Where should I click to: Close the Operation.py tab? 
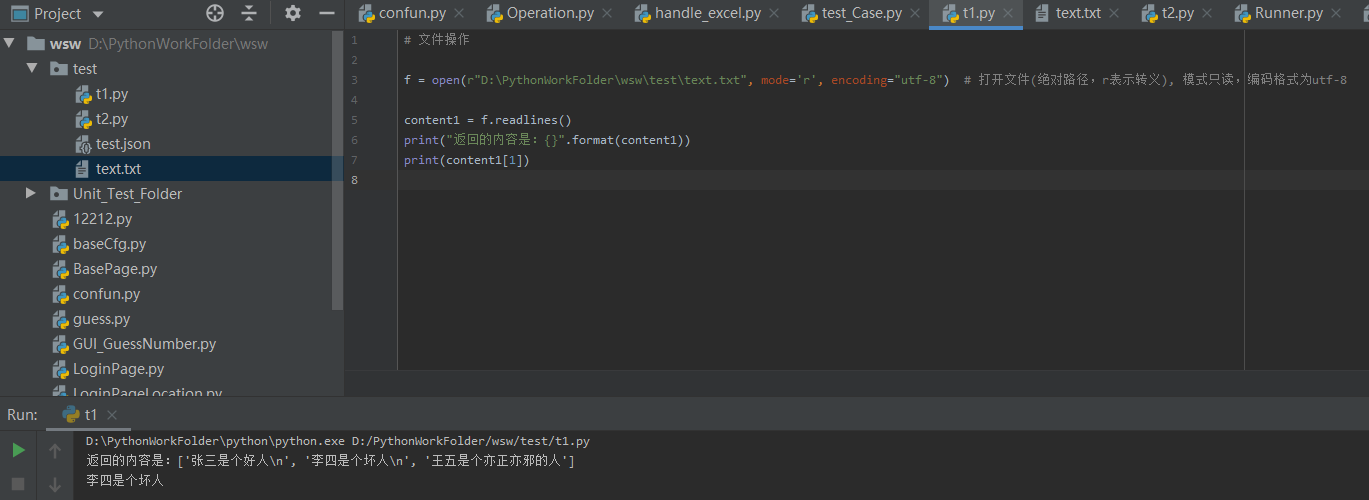pyautogui.click(x=607, y=14)
